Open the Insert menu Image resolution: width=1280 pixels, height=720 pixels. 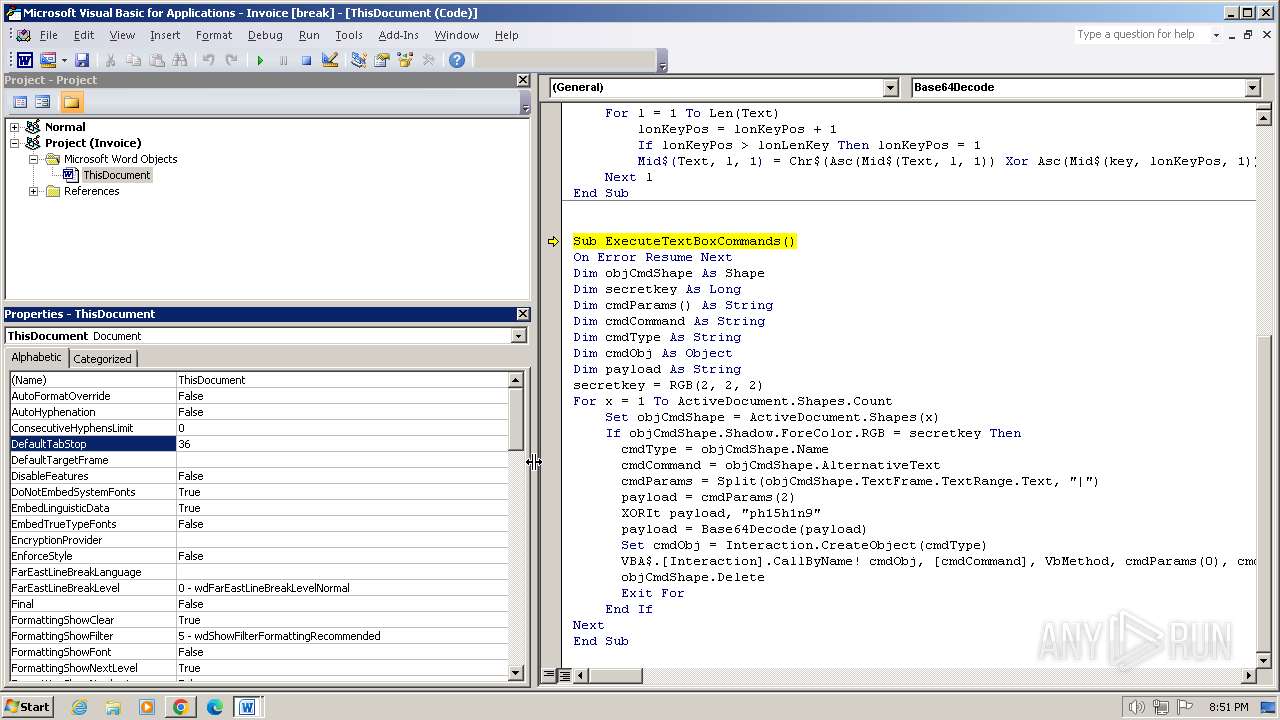point(165,35)
